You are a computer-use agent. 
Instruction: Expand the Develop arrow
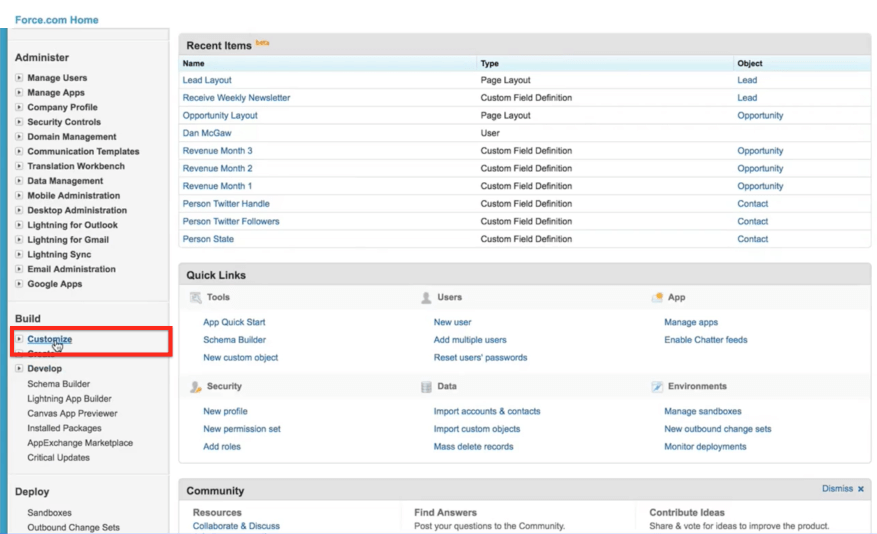point(19,368)
